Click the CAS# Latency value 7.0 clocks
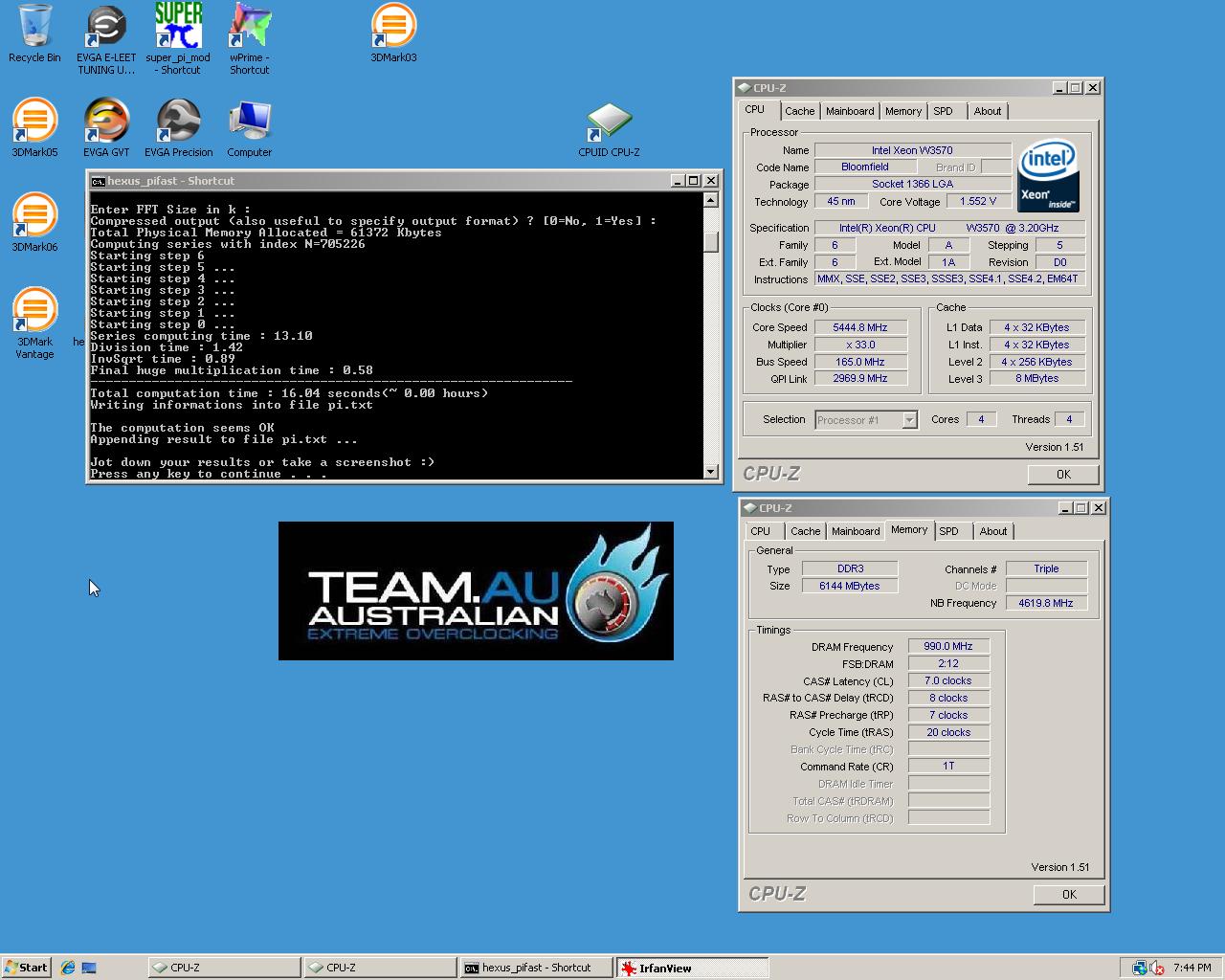1225x980 pixels. coord(948,681)
